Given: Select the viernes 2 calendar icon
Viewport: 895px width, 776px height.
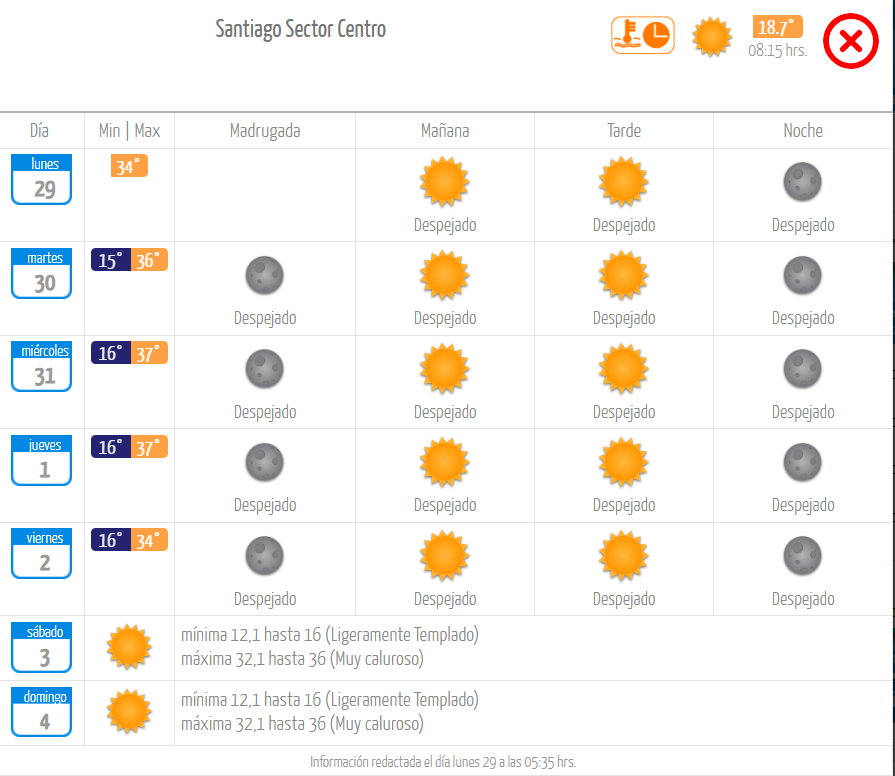Looking at the screenshot, I should coord(42,553).
